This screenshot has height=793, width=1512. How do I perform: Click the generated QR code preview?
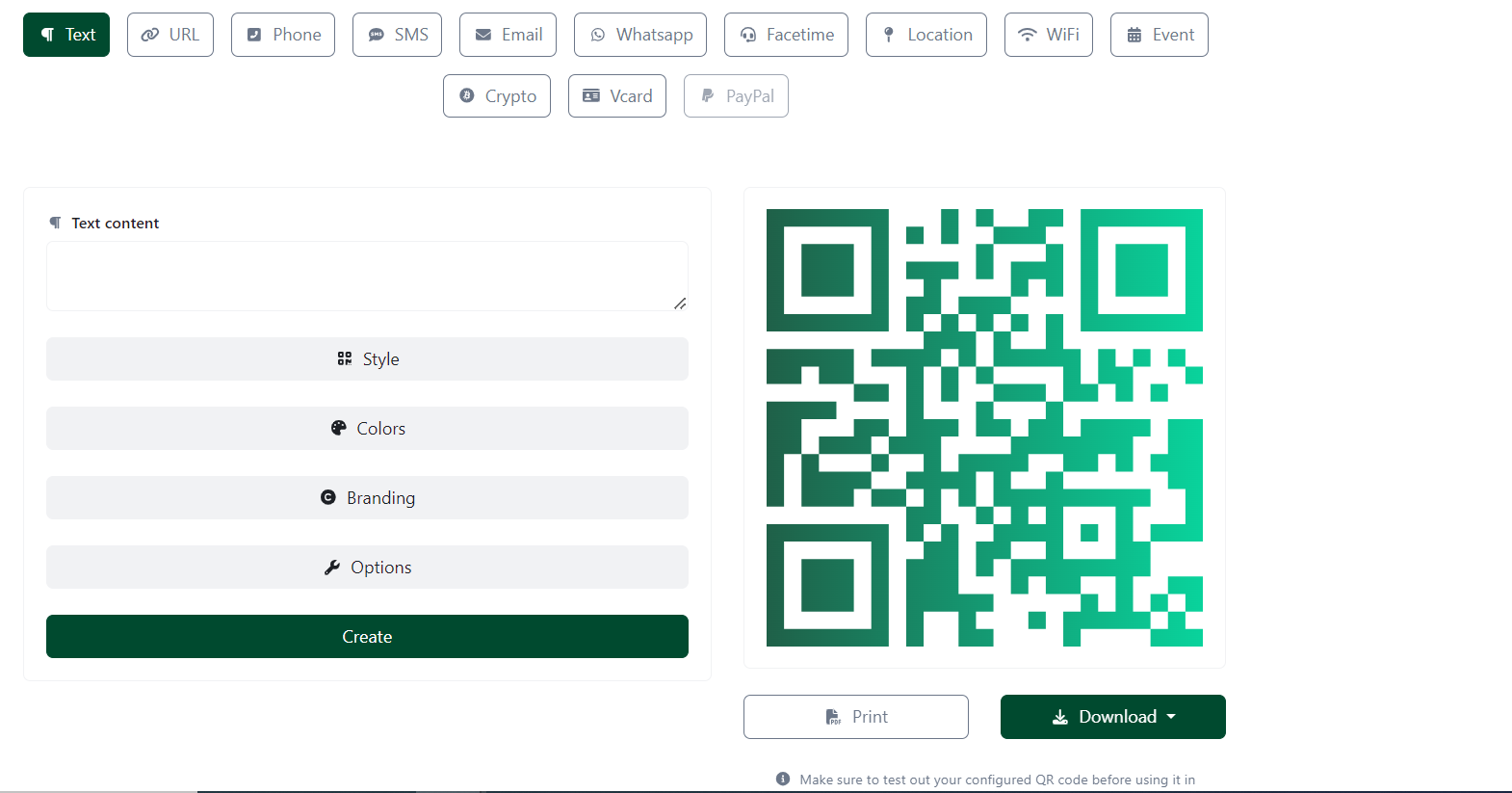pos(984,428)
